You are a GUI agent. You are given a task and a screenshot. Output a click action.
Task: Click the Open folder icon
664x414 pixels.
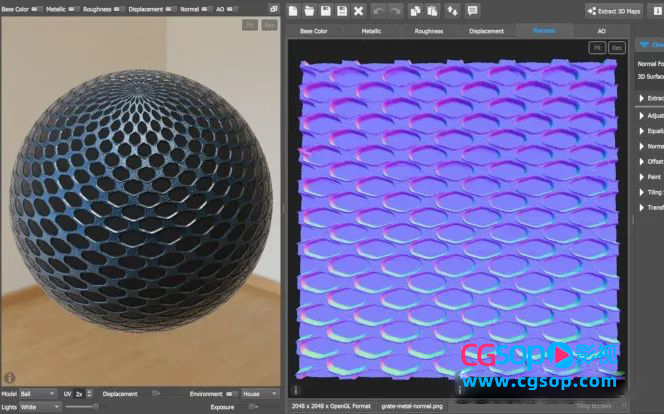point(310,10)
